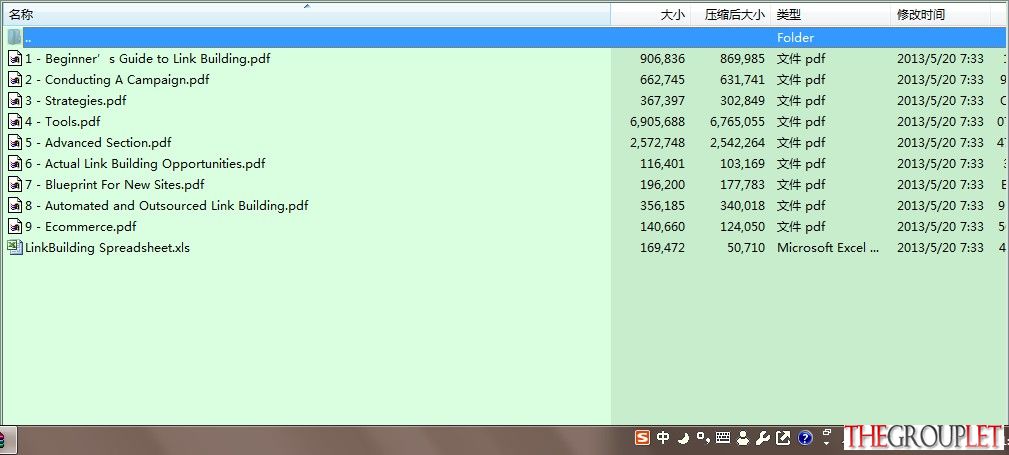Click the blue help question mark icon
Image resolution: width=1009 pixels, height=455 pixels.
coord(805,438)
